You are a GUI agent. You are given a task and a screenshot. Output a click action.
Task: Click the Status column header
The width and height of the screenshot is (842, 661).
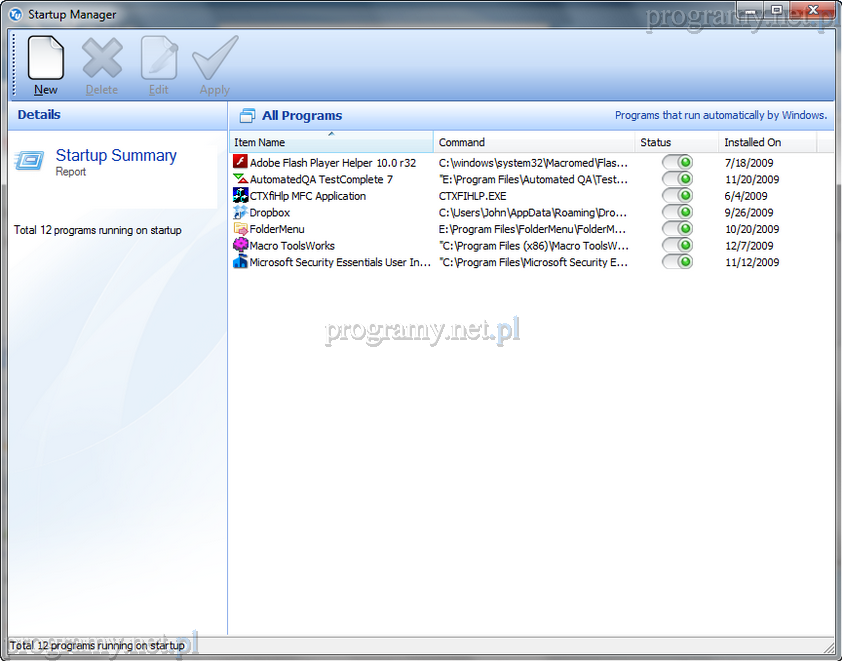pos(676,142)
